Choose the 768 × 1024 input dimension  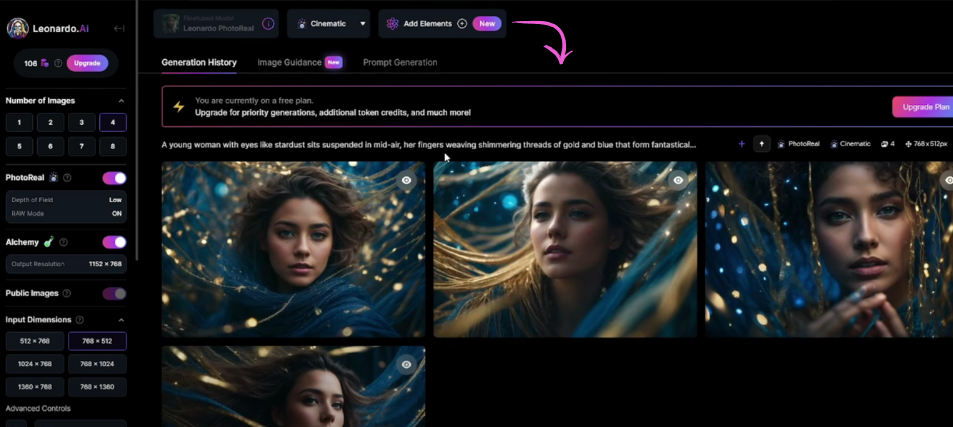(97, 364)
